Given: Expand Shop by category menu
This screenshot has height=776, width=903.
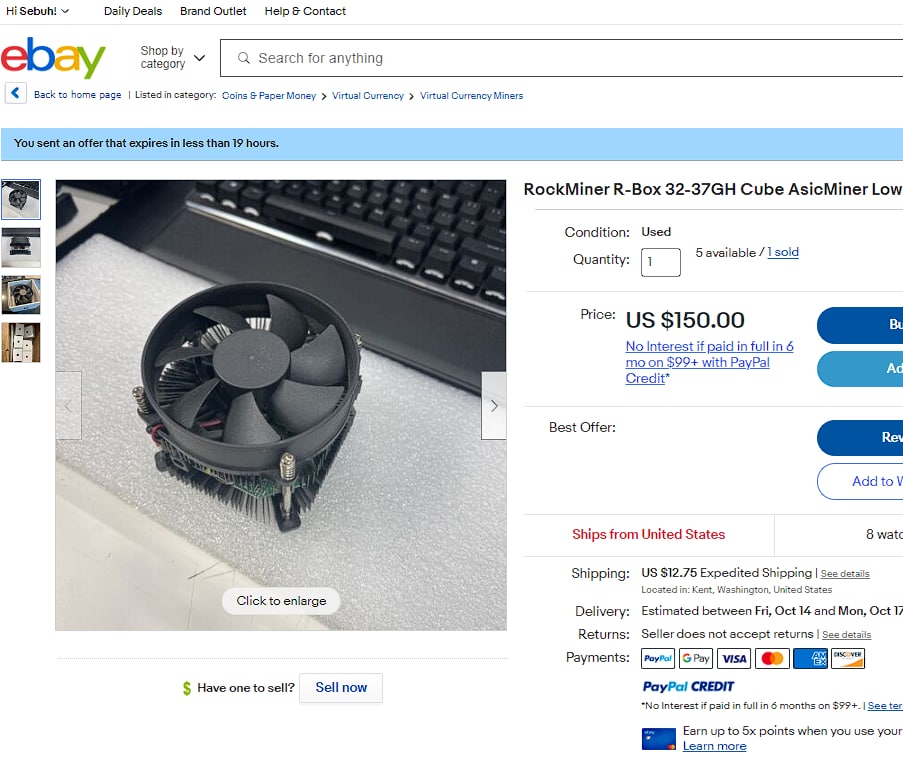Looking at the screenshot, I should click(172, 58).
